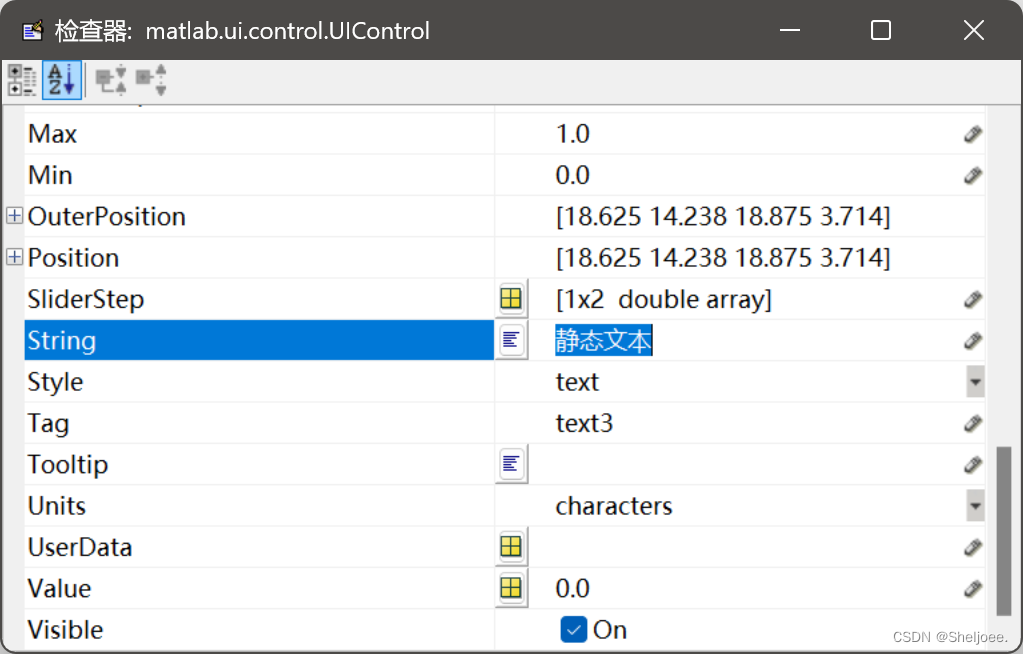Open the String text editor icon

(x=510, y=340)
